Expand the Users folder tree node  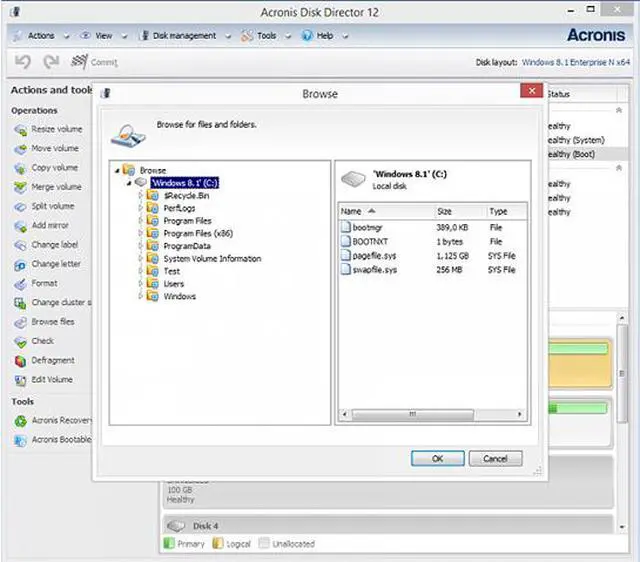pyautogui.click(x=141, y=284)
